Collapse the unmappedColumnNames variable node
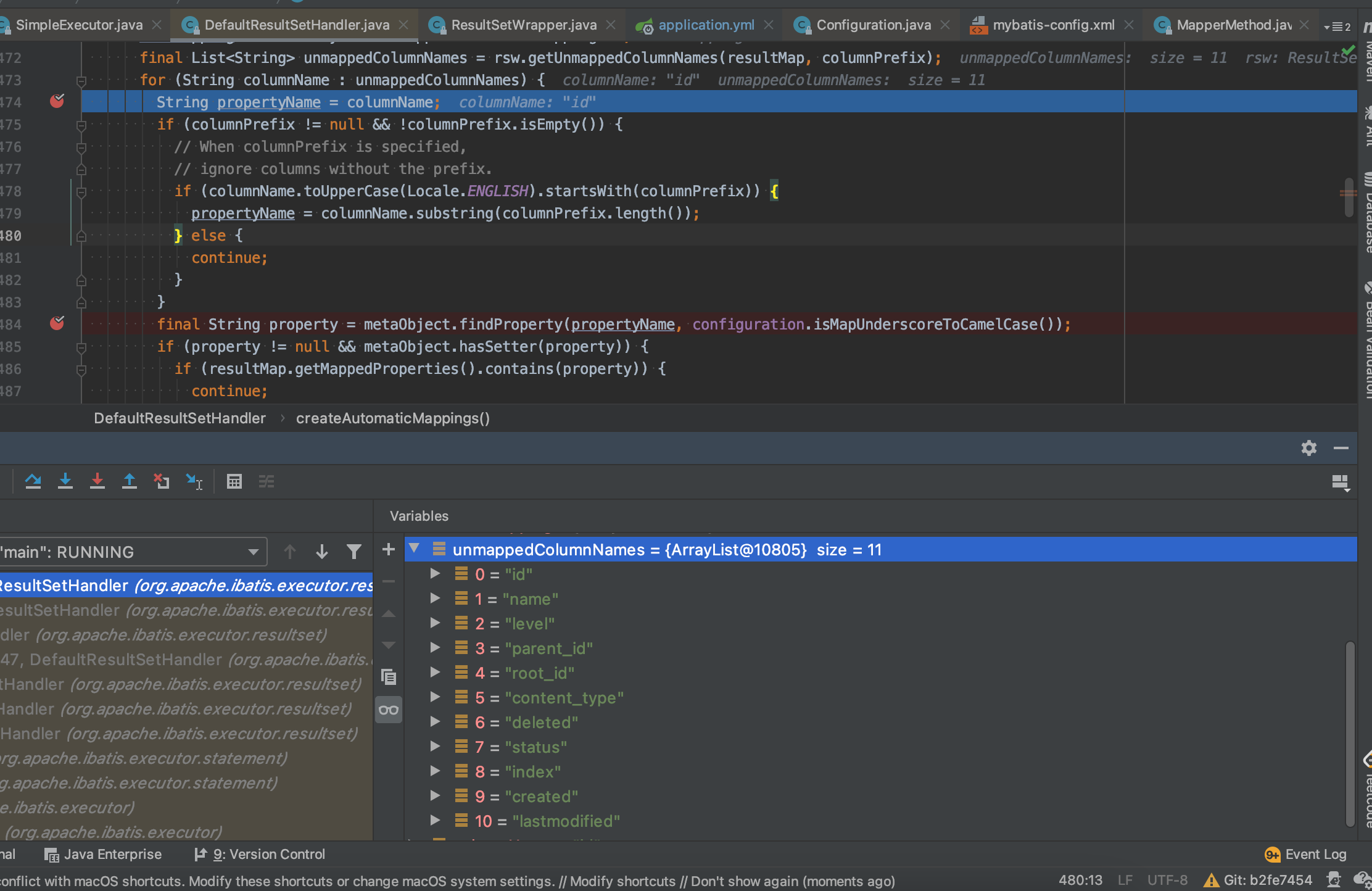Screen dimensions: 1372x891 (415, 549)
